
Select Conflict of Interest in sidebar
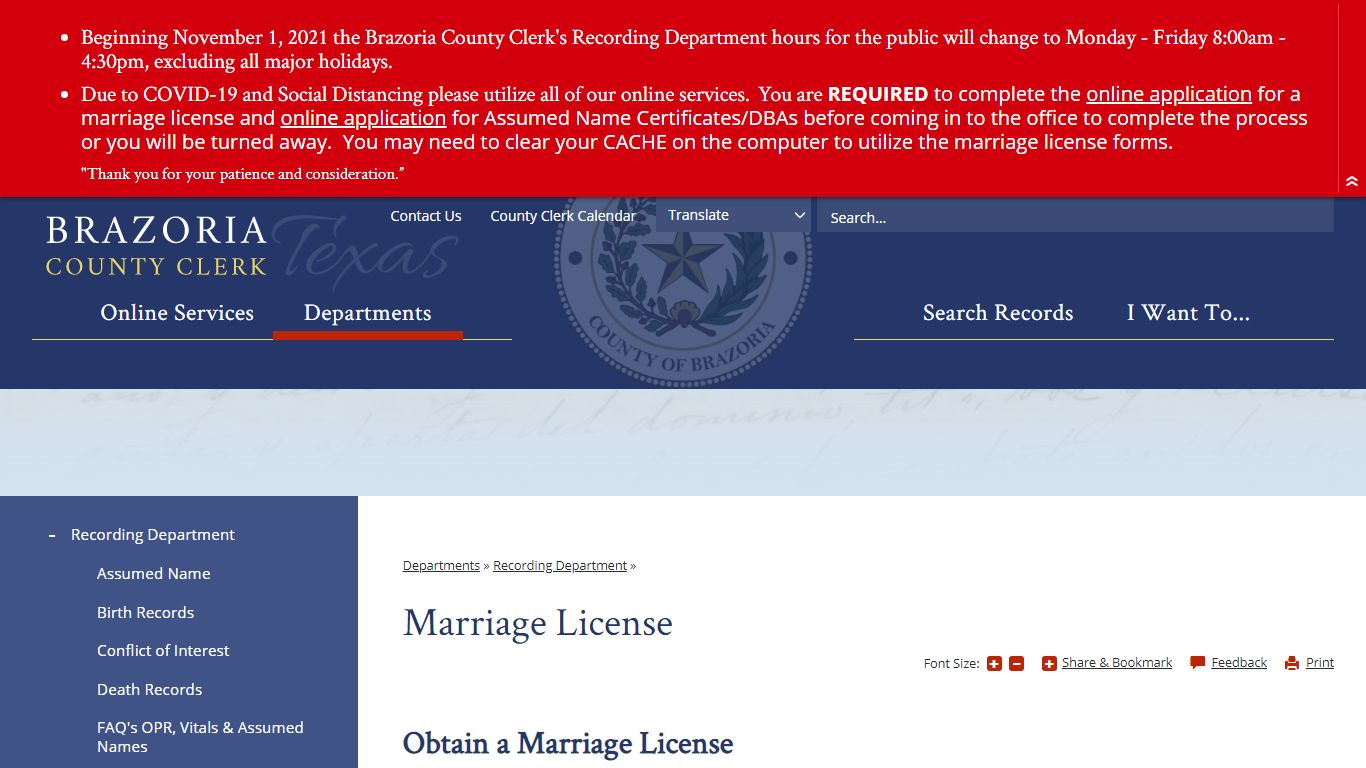pyautogui.click(x=163, y=651)
